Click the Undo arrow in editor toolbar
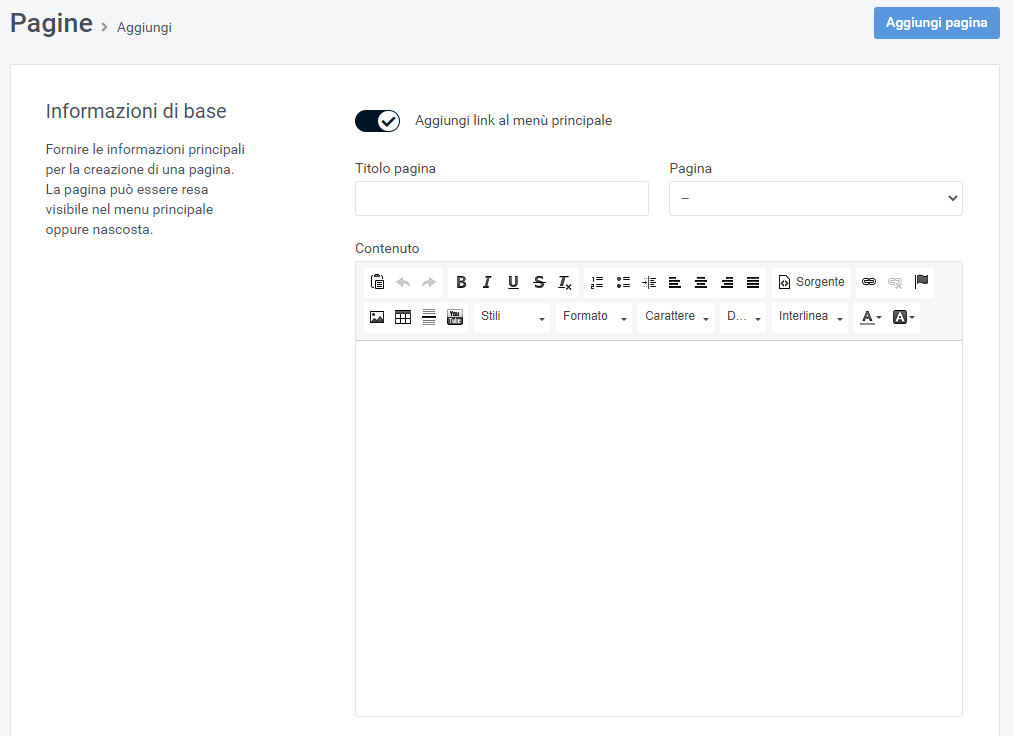This screenshot has height=736, width=1013. (x=403, y=282)
